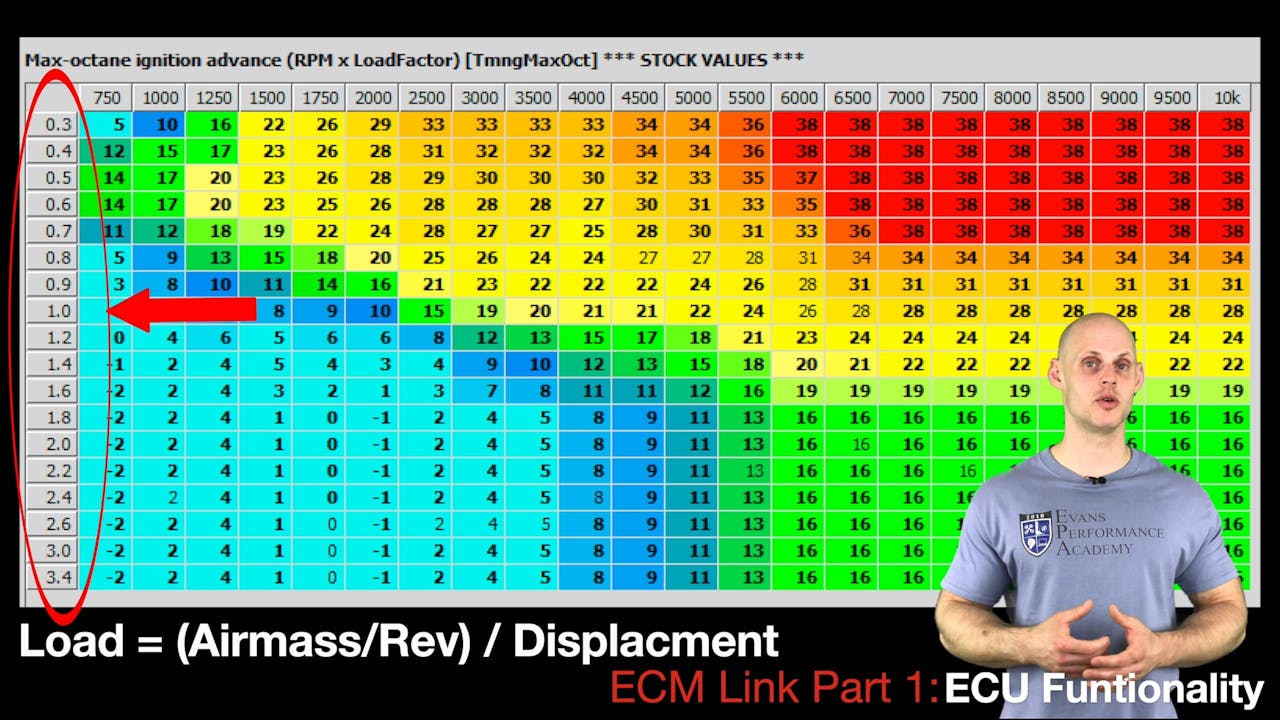Click the red 38 cell at 10k RPM top row

(1225, 124)
